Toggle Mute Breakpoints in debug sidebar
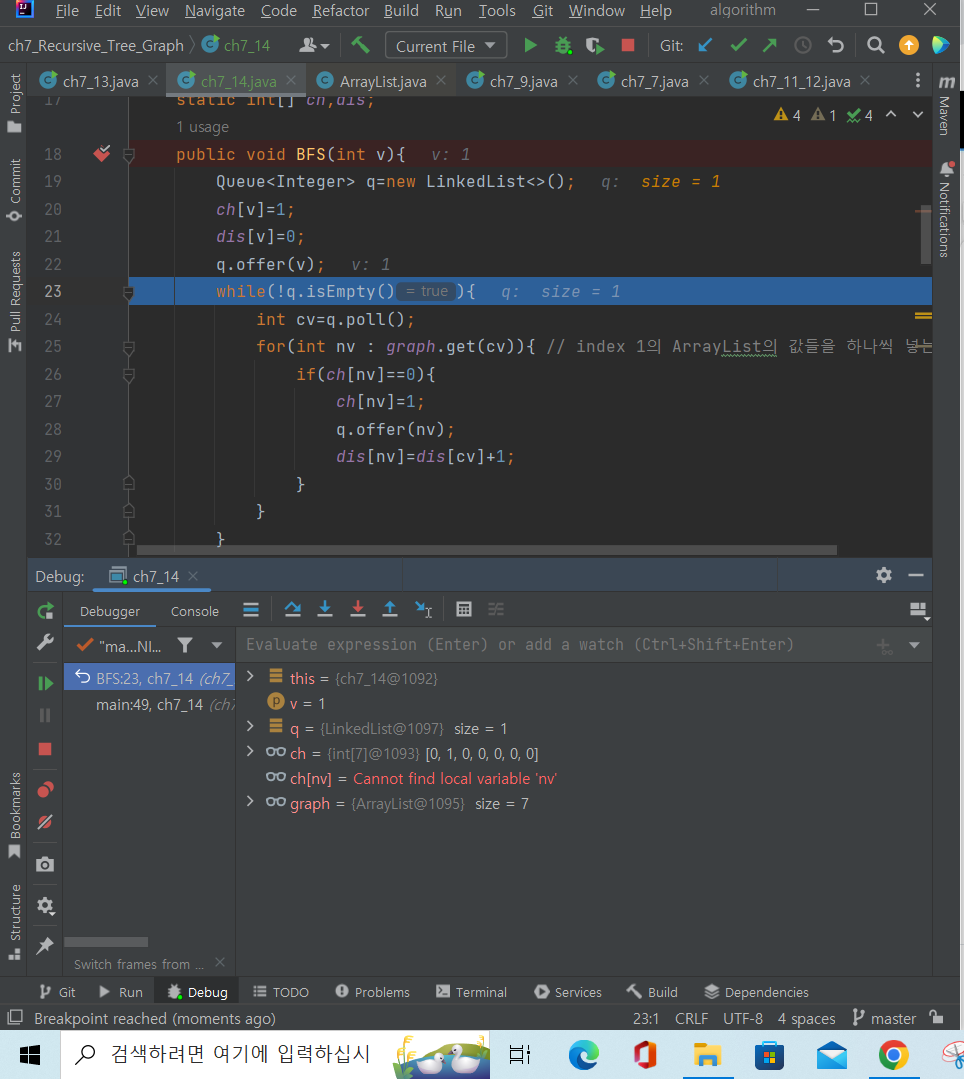The image size is (964, 1079). click(x=45, y=822)
